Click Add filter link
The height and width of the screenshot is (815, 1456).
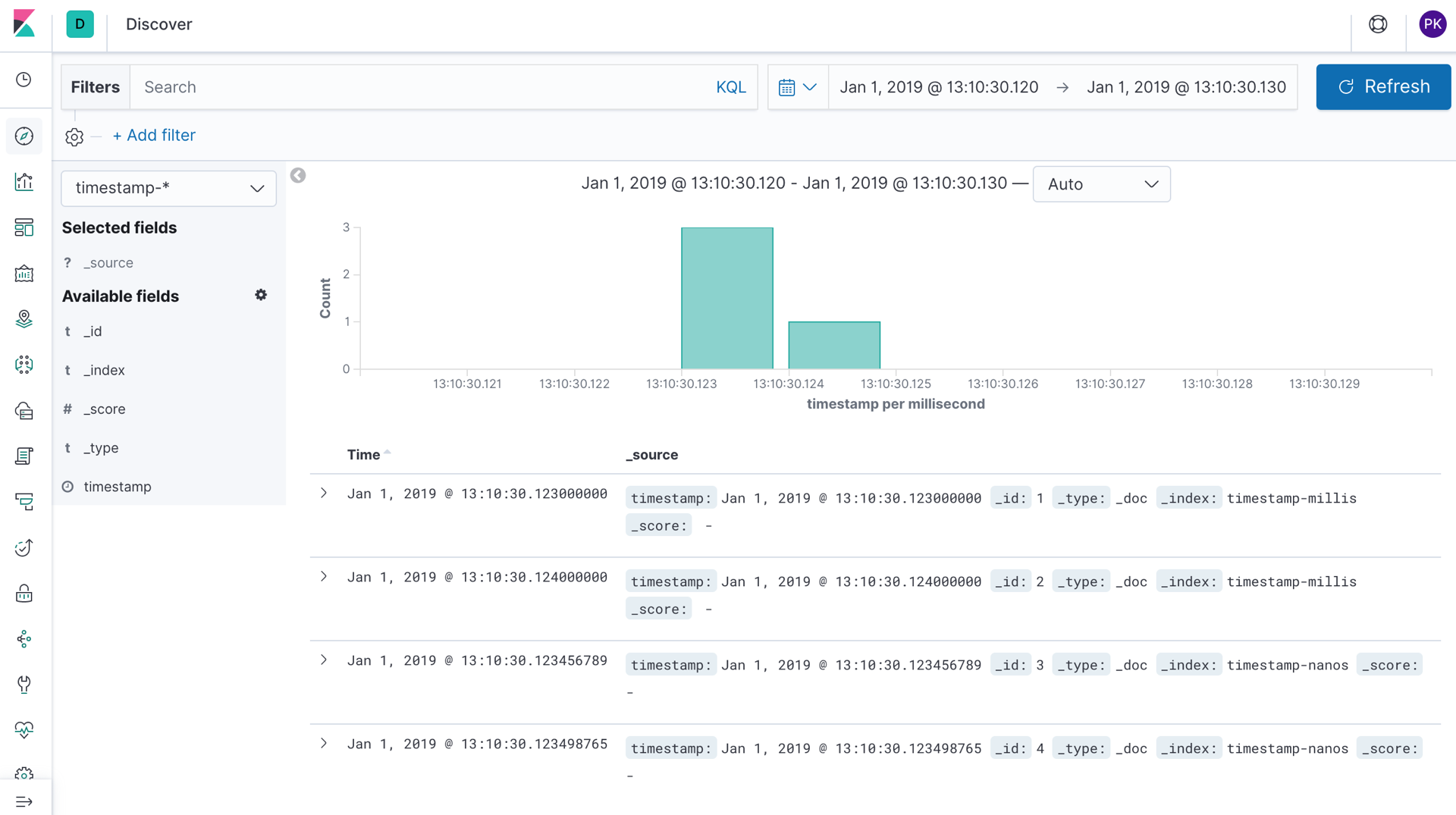154,136
